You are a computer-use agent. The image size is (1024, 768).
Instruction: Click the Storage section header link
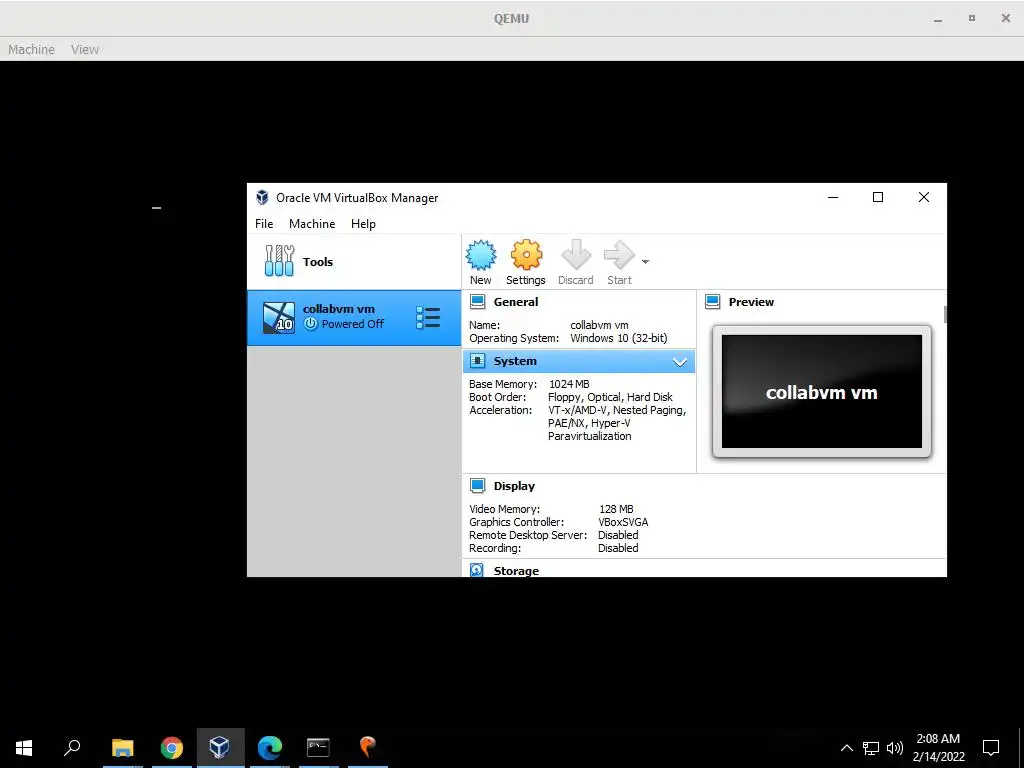click(516, 571)
